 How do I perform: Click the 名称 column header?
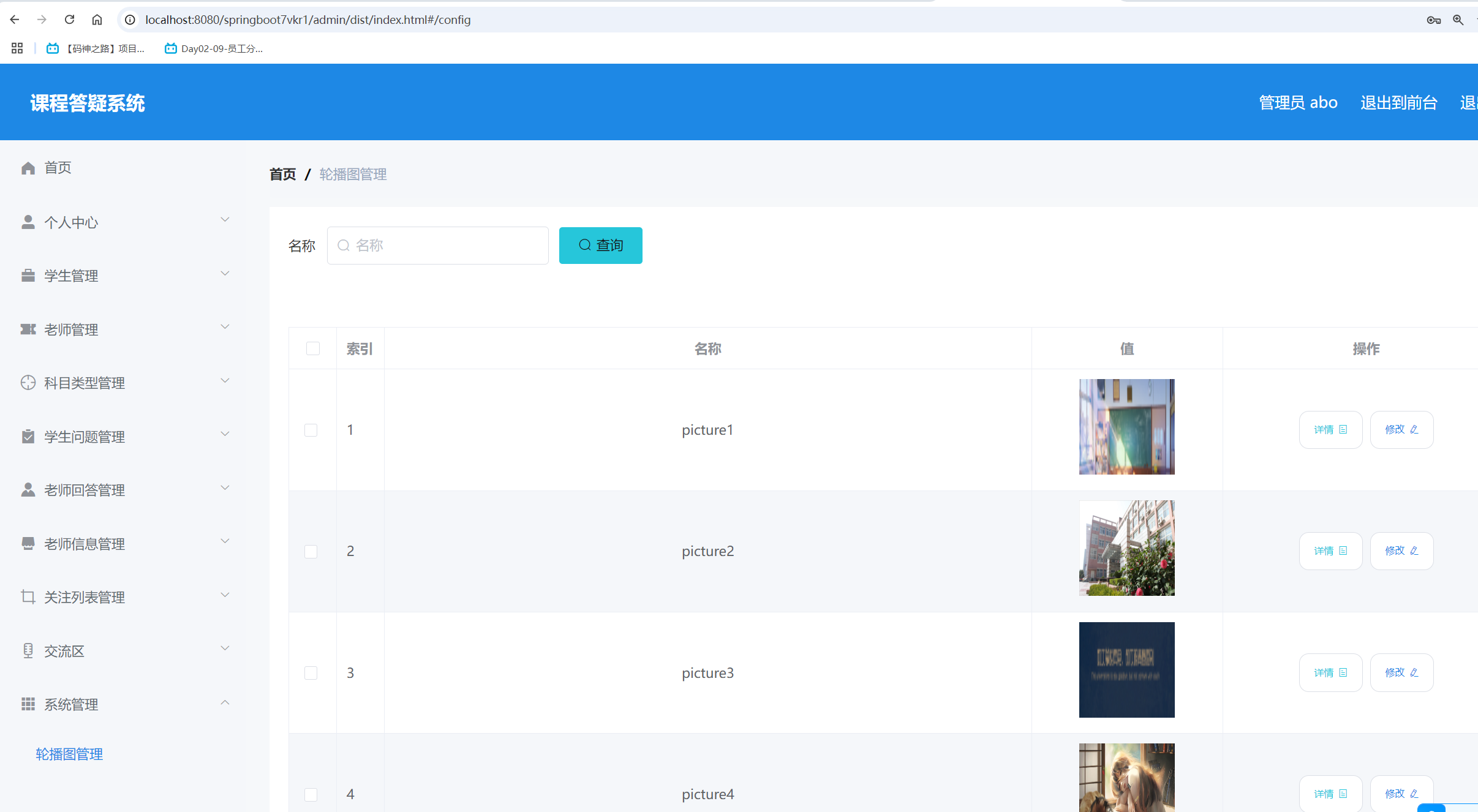coord(707,348)
